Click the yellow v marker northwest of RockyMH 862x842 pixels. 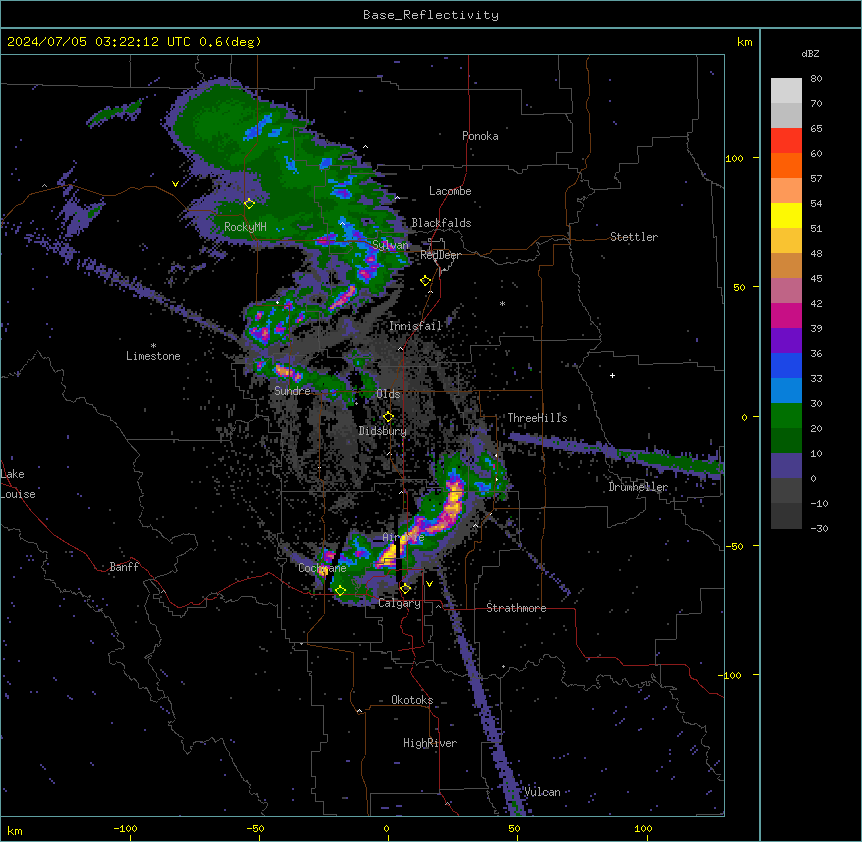pos(175,184)
